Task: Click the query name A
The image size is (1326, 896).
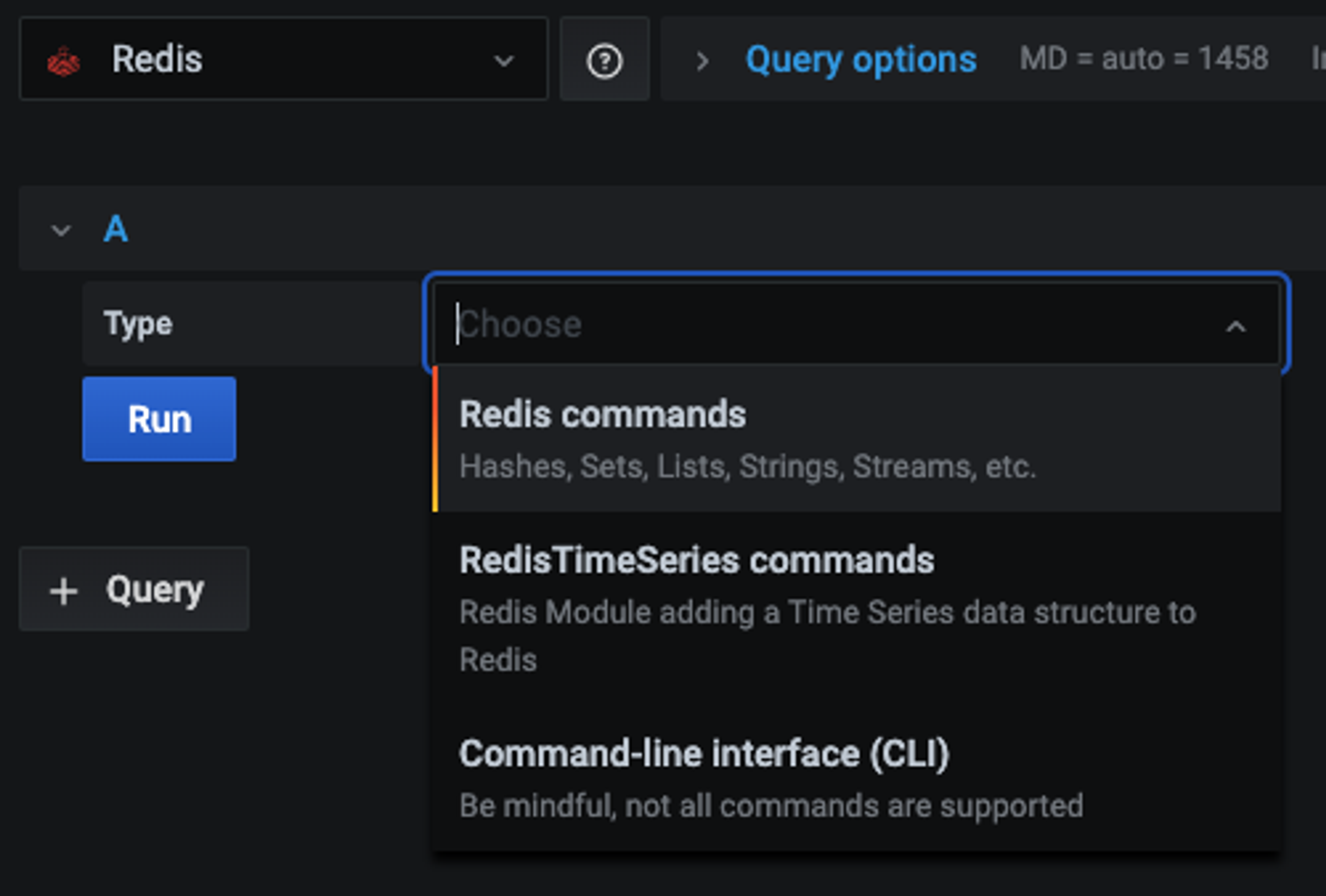Action: click(115, 229)
